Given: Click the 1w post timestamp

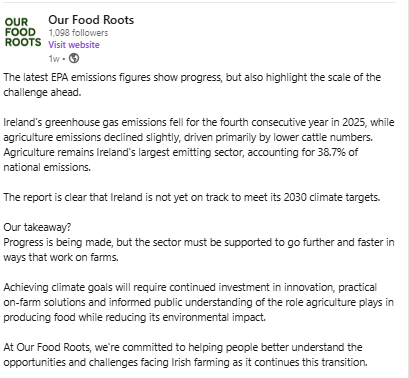Looking at the screenshot, I should tap(54, 59).
